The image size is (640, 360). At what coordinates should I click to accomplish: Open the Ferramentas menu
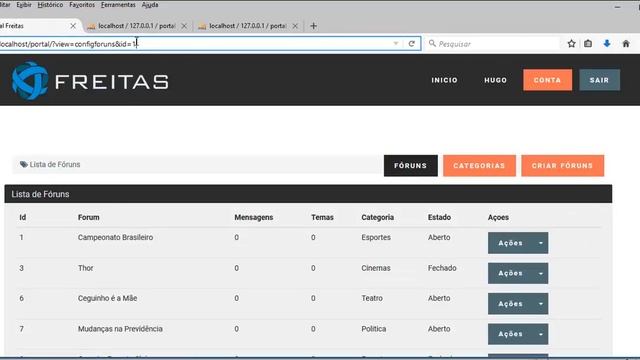click(x=118, y=5)
